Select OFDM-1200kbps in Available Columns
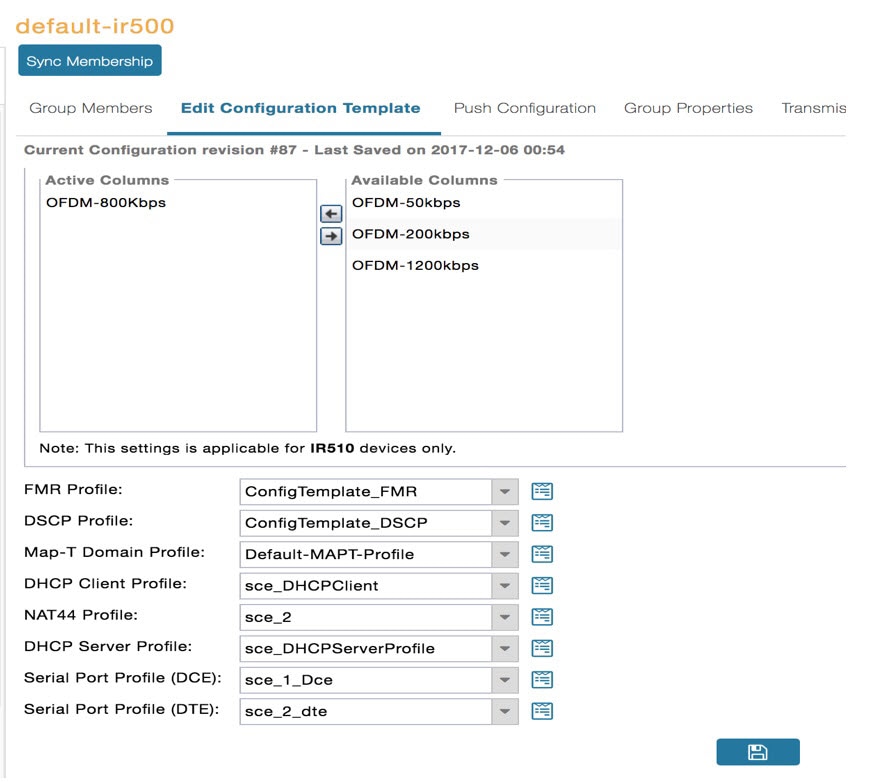Screen dimensions: 874x782 [x=415, y=265]
